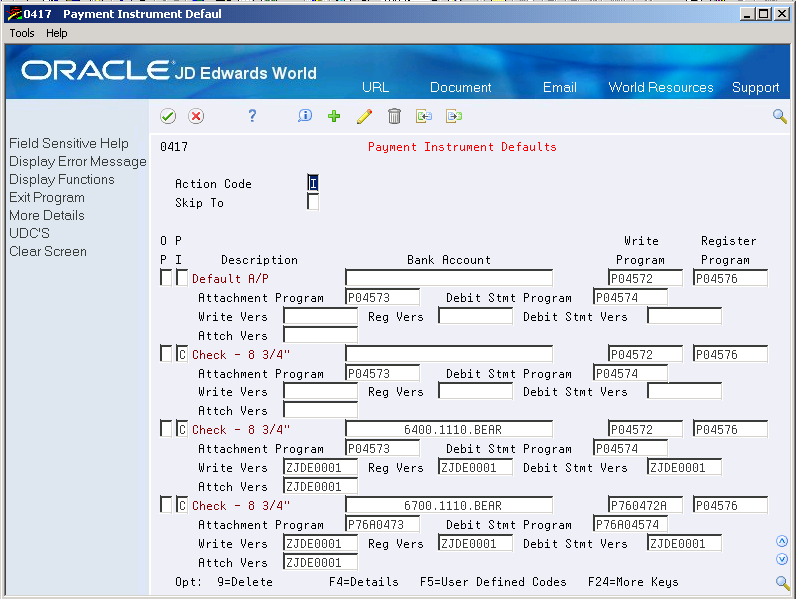Click the Write Program field for Default A/P
The height and width of the screenshot is (599, 796).
click(x=645, y=278)
